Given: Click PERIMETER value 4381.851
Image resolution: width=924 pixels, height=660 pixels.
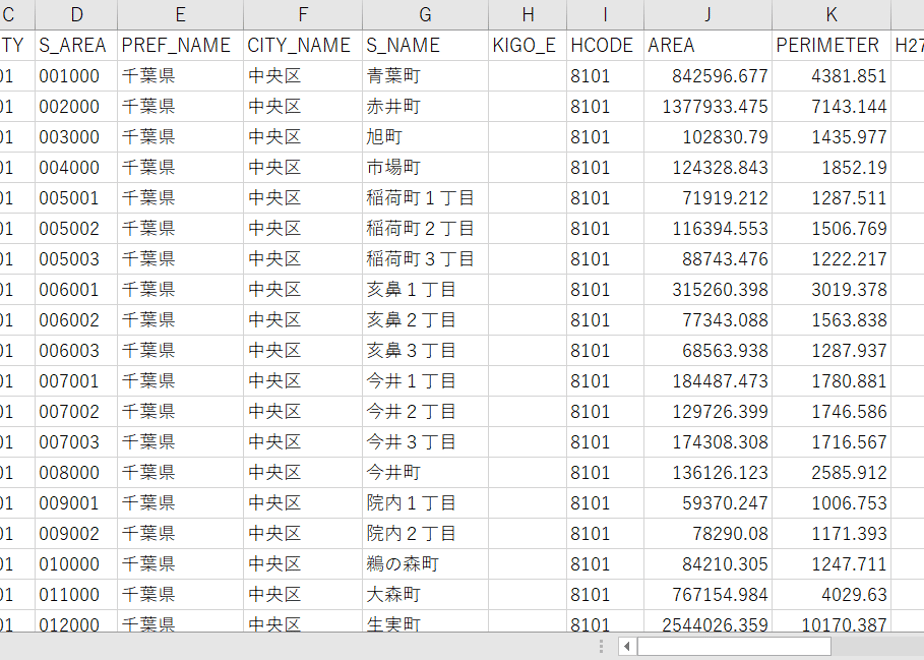Looking at the screenshot, I should click(831, 76).
